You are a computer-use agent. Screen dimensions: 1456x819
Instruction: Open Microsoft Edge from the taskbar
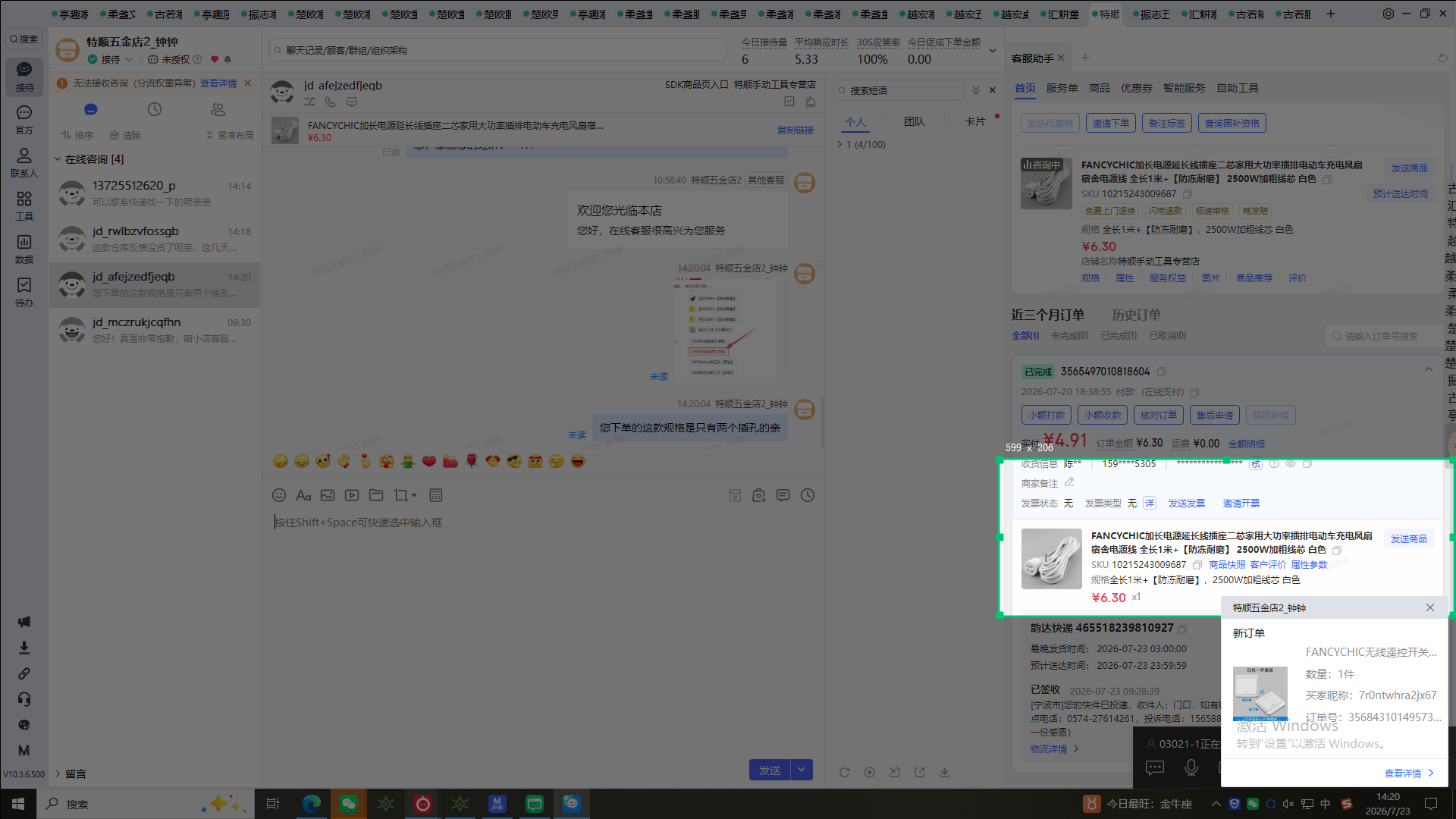tap(312, 804)
